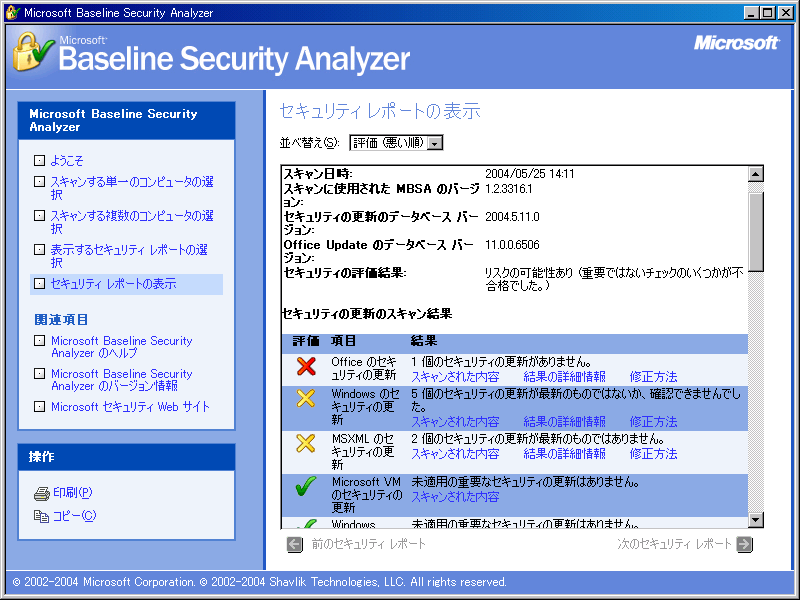This screenshot has height=600, width=800.
Task: Click the green checkmark for Microsoft VM updates
Action: click(306, 486)
